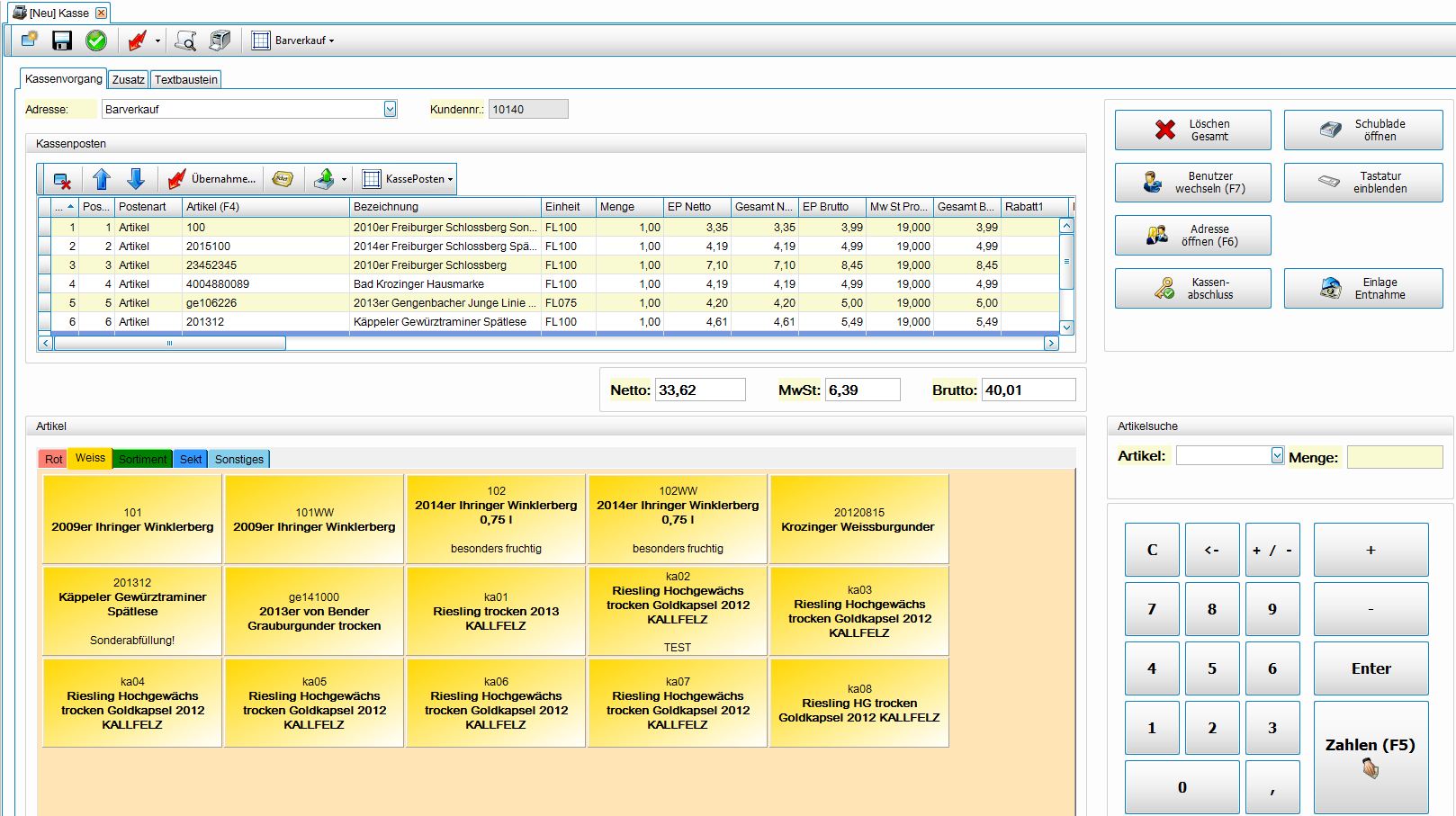The image size is (1456, 816).
Task: Open Einlage Entnahme cash button
Action: point(1363,289)
